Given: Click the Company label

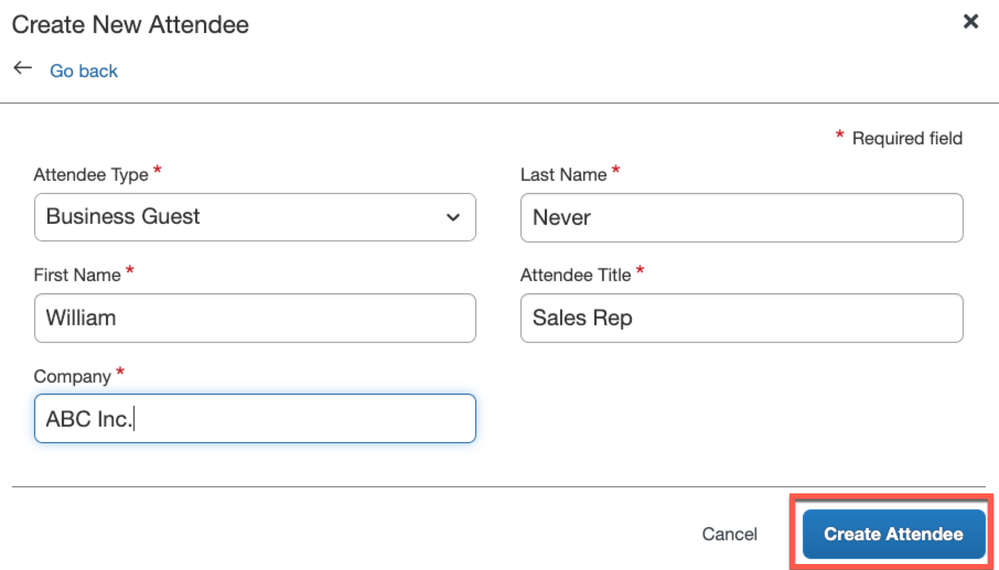Looking at the screenshot, I should click(72, 376).
